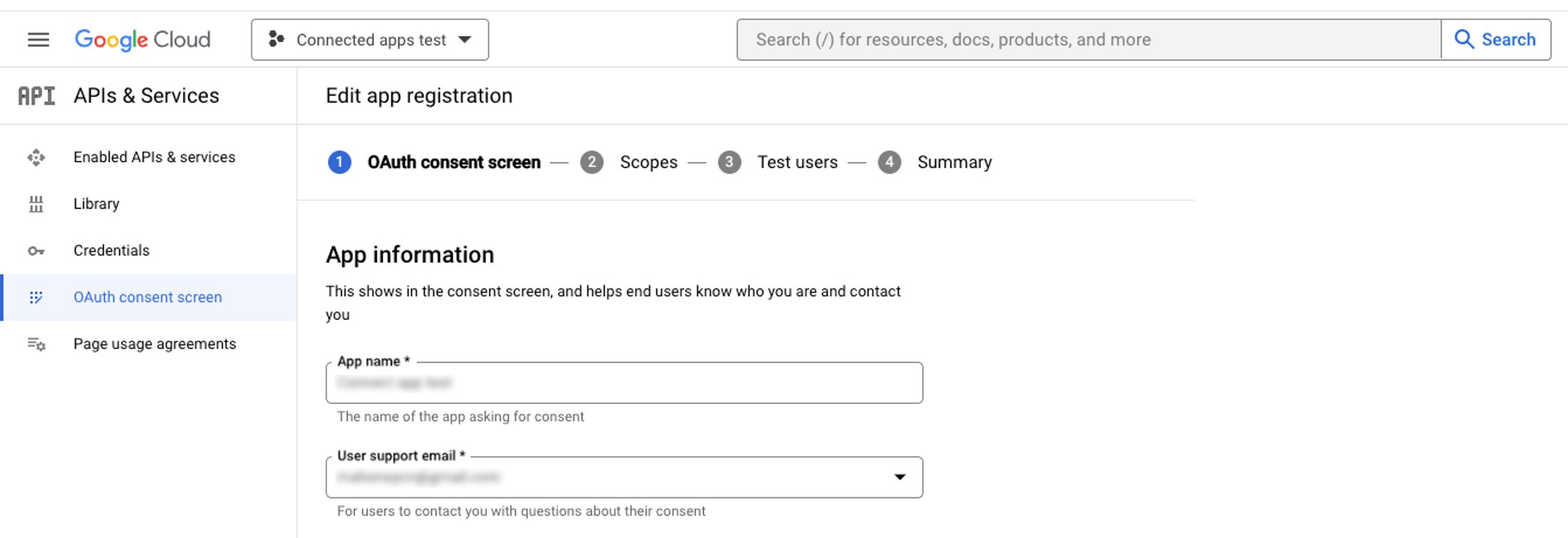Screen dimensions: 1568x538
Task: Click the Library grid icon
Action: tap(36, 205)
